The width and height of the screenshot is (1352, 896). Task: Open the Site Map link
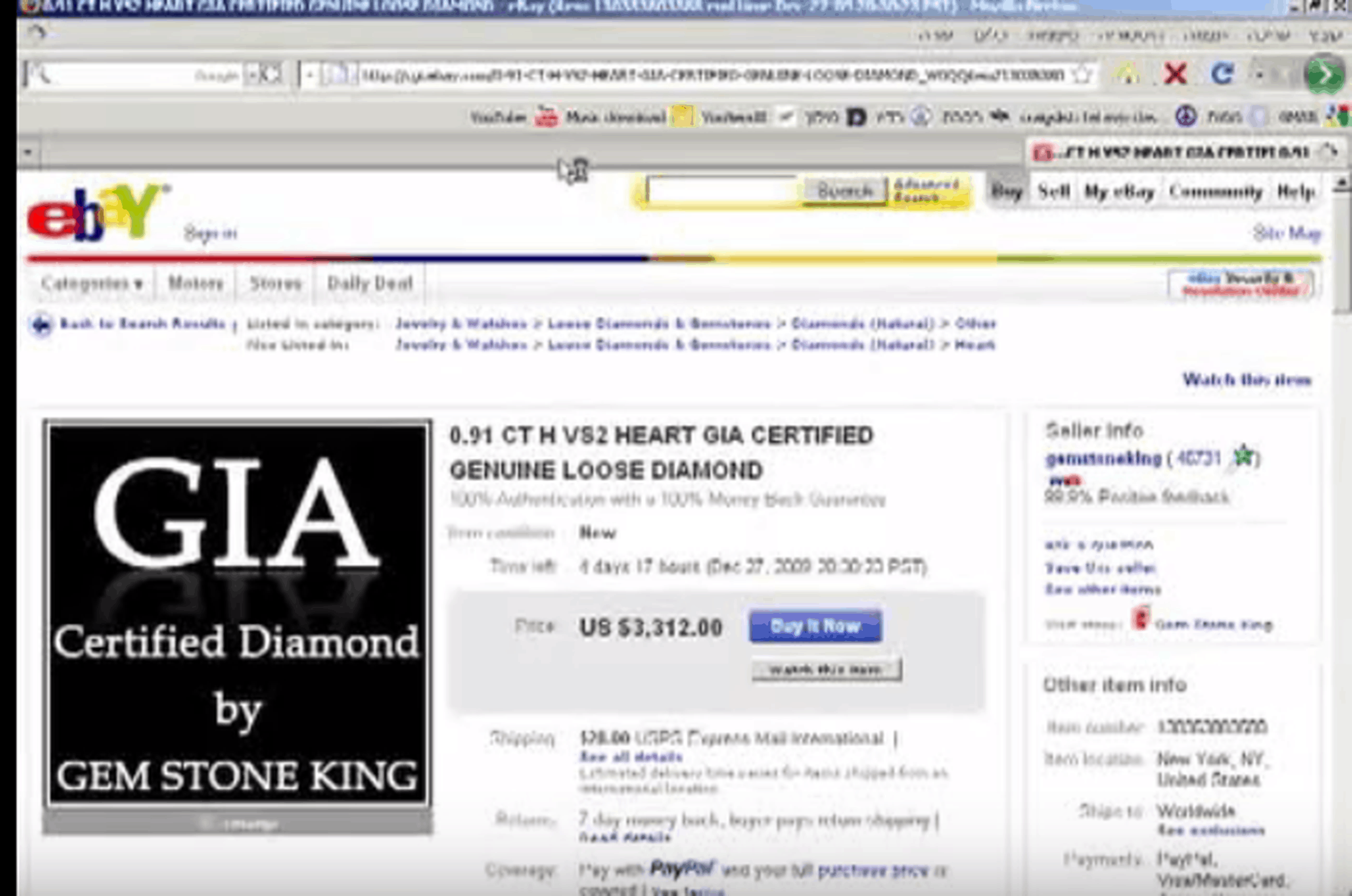click(1287, 233)
